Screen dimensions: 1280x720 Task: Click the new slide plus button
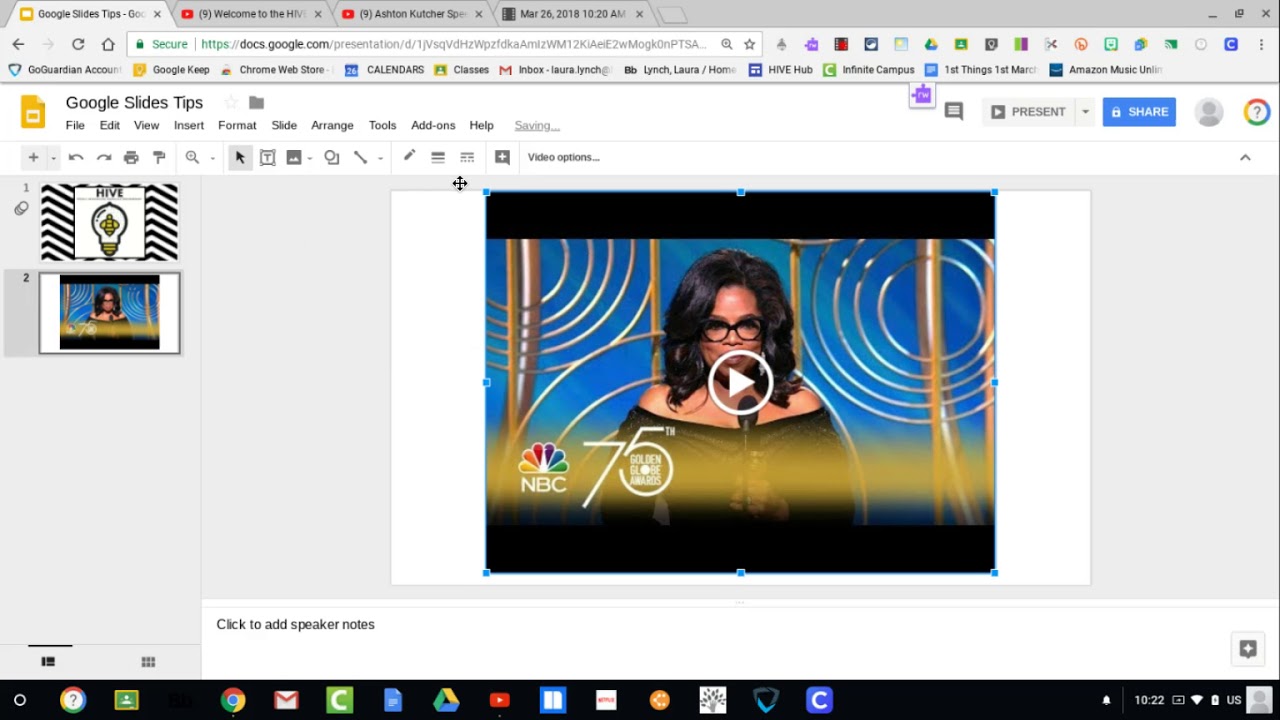(33, 157)
